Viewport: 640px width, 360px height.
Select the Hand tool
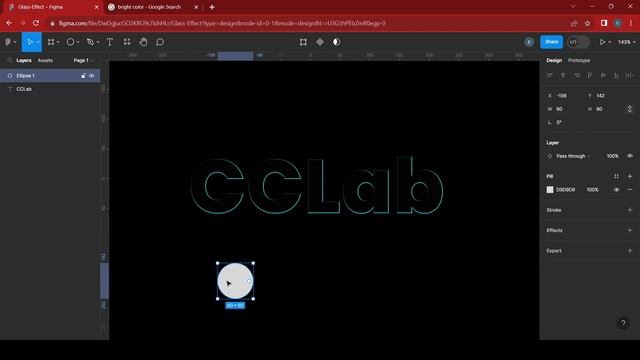pyautogui.click(x=143, y=42)
